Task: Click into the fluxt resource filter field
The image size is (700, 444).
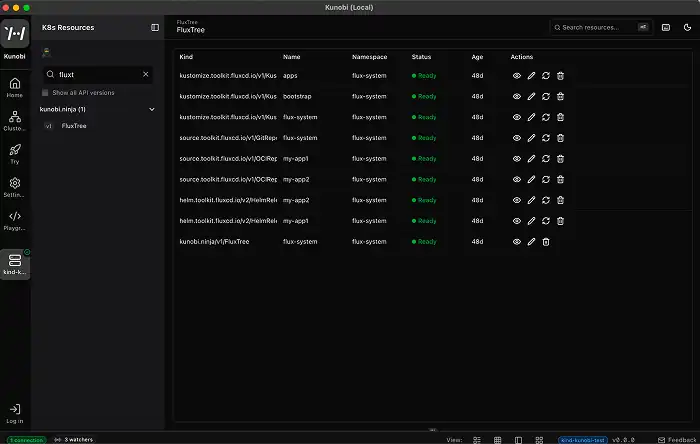Action: pyautogui.click(x=98, y=75)
